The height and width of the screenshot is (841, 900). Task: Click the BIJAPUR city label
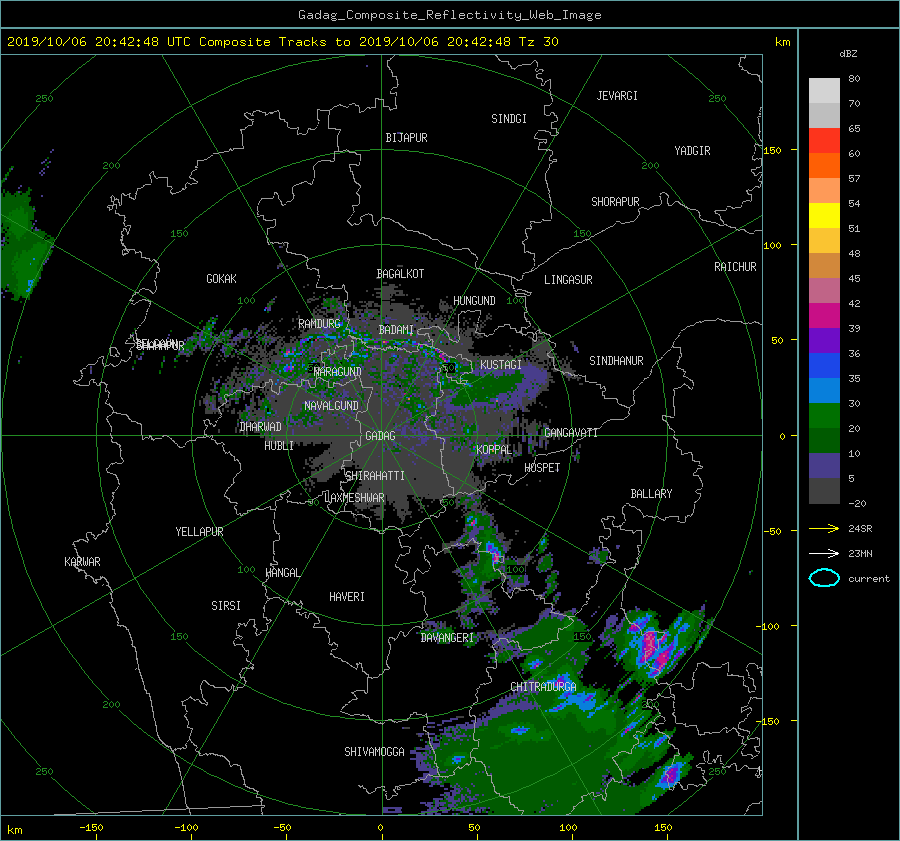406,138
